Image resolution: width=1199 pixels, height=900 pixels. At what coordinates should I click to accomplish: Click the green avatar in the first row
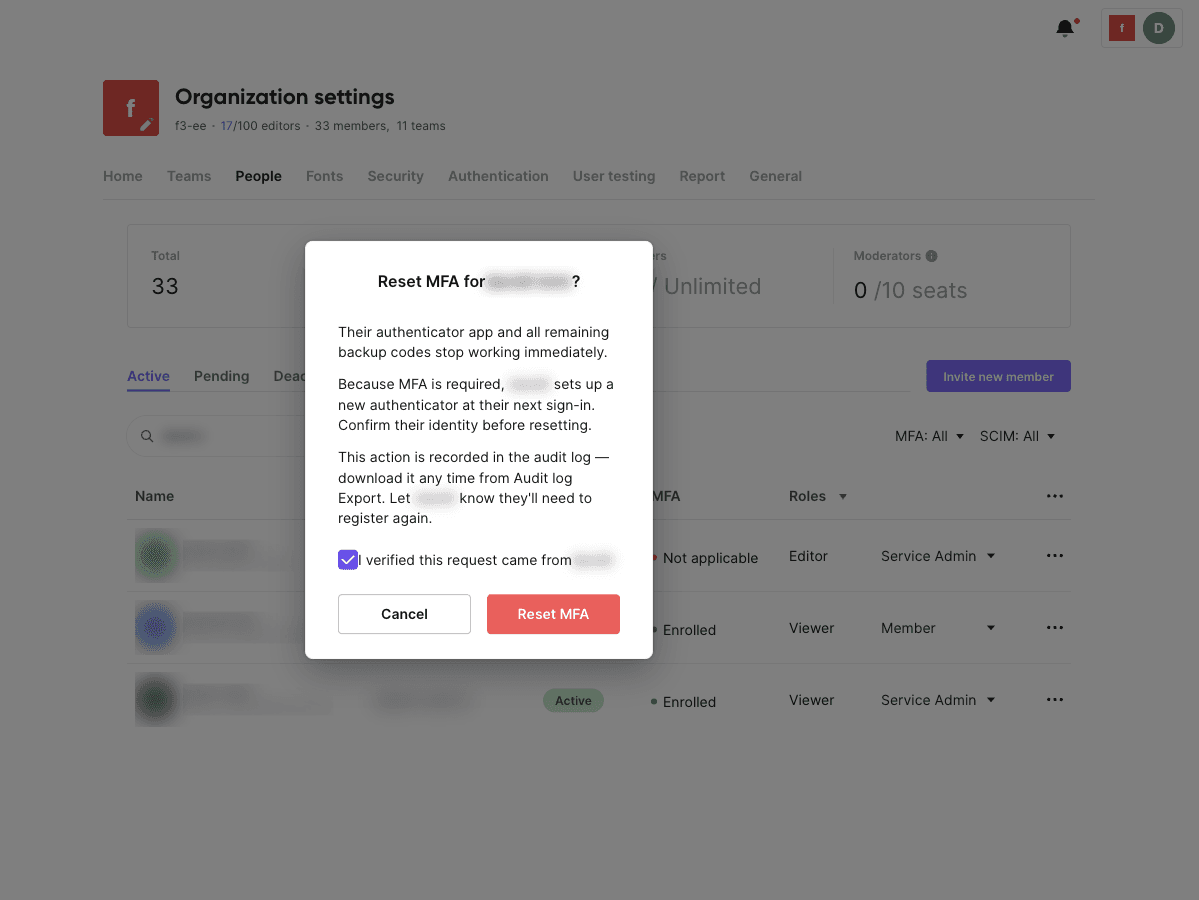(155, 555)
